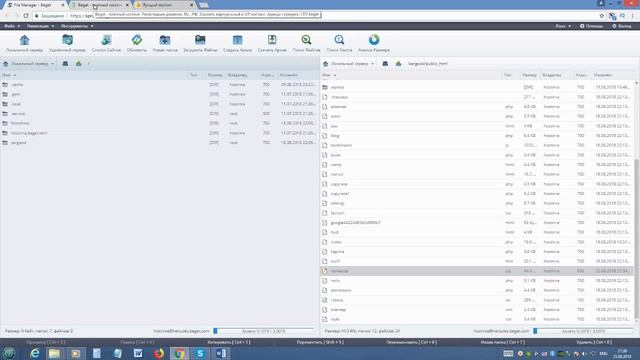
Task: Open the Навигация dropdown menu
Action: (x=40, y=26)
